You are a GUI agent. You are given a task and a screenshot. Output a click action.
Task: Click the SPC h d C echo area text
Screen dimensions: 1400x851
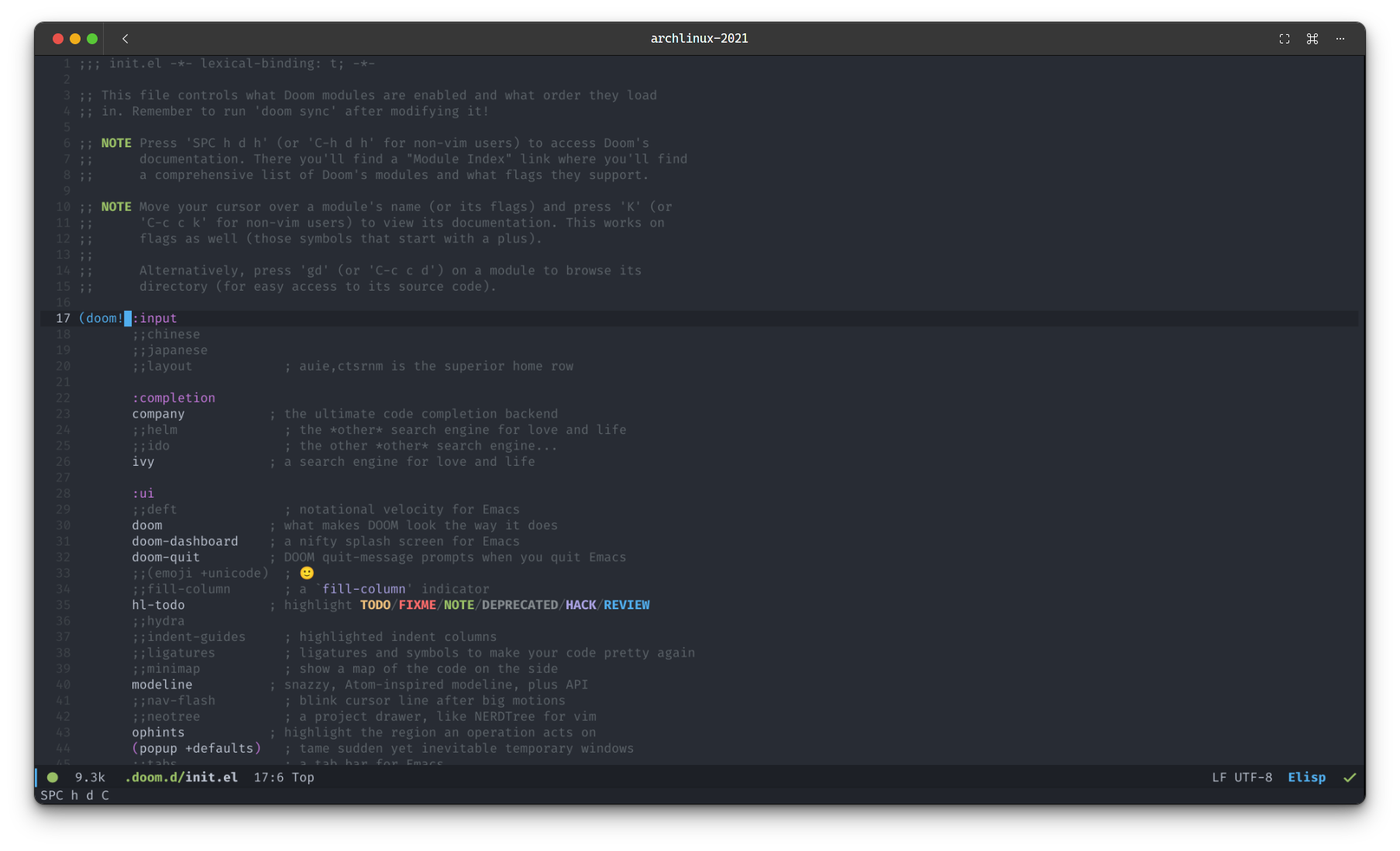point(74,795)
